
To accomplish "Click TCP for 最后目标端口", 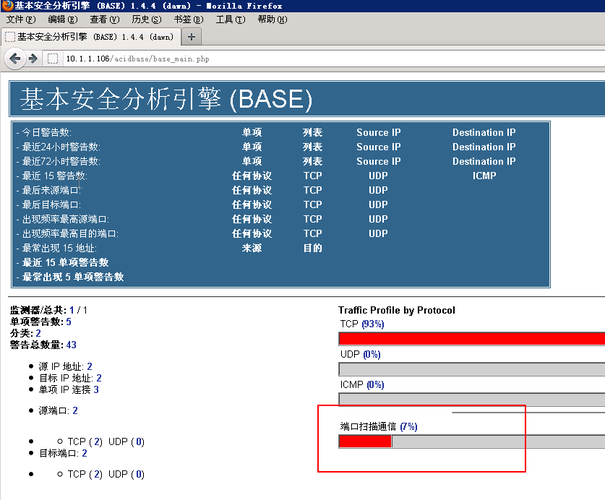I will (x=312, y=204).
